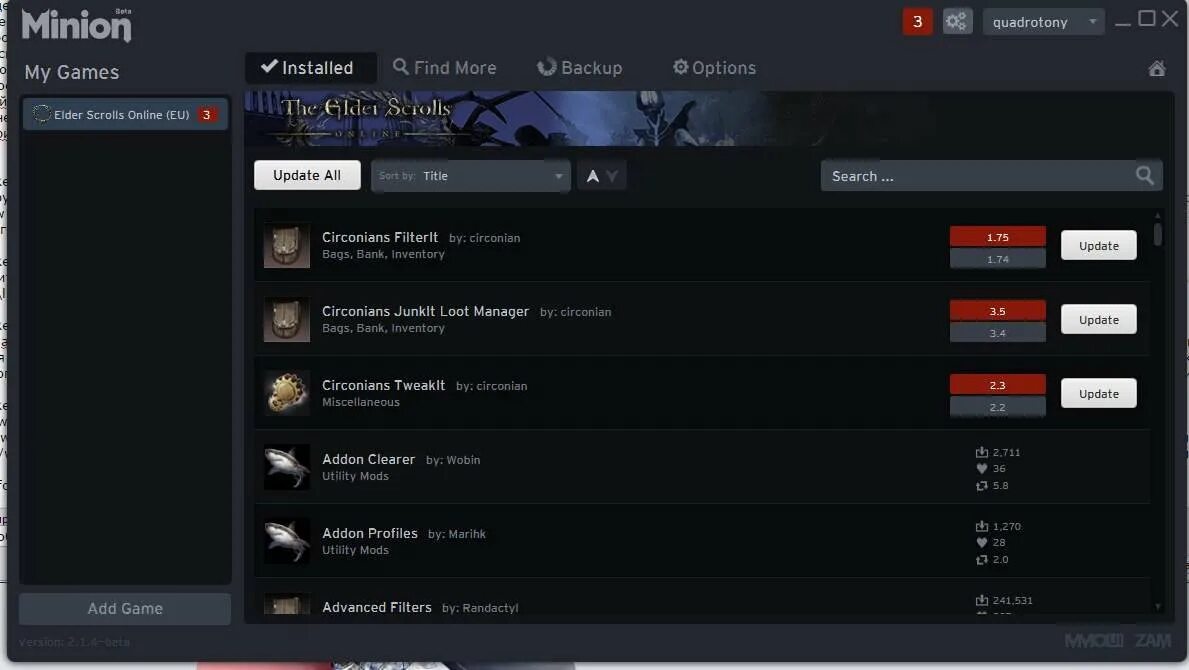1189x670 pixels.
Task: Click the addon list scrollbar thumb
Action: tap(1157, 233)
